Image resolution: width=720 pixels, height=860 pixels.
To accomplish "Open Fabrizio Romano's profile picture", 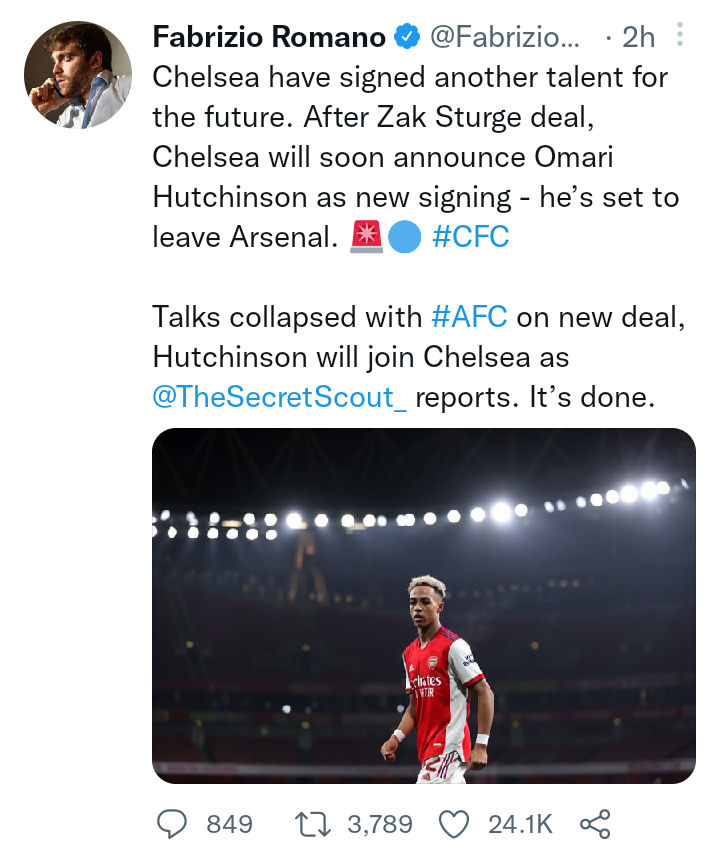I will coord(77,75).
